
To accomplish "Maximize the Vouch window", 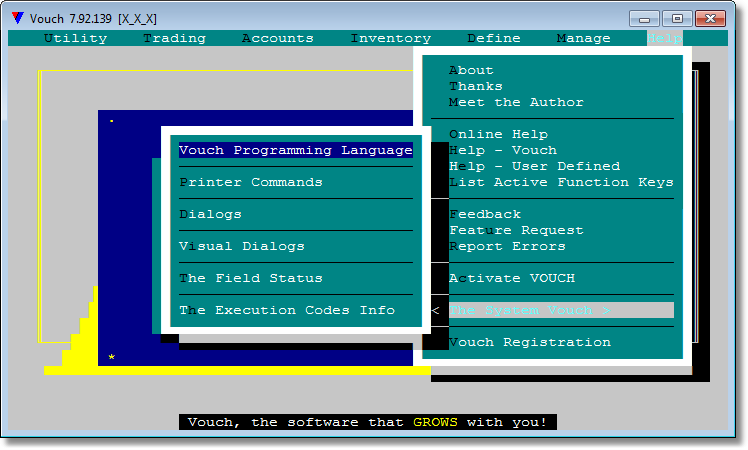I will pos(677,19).
